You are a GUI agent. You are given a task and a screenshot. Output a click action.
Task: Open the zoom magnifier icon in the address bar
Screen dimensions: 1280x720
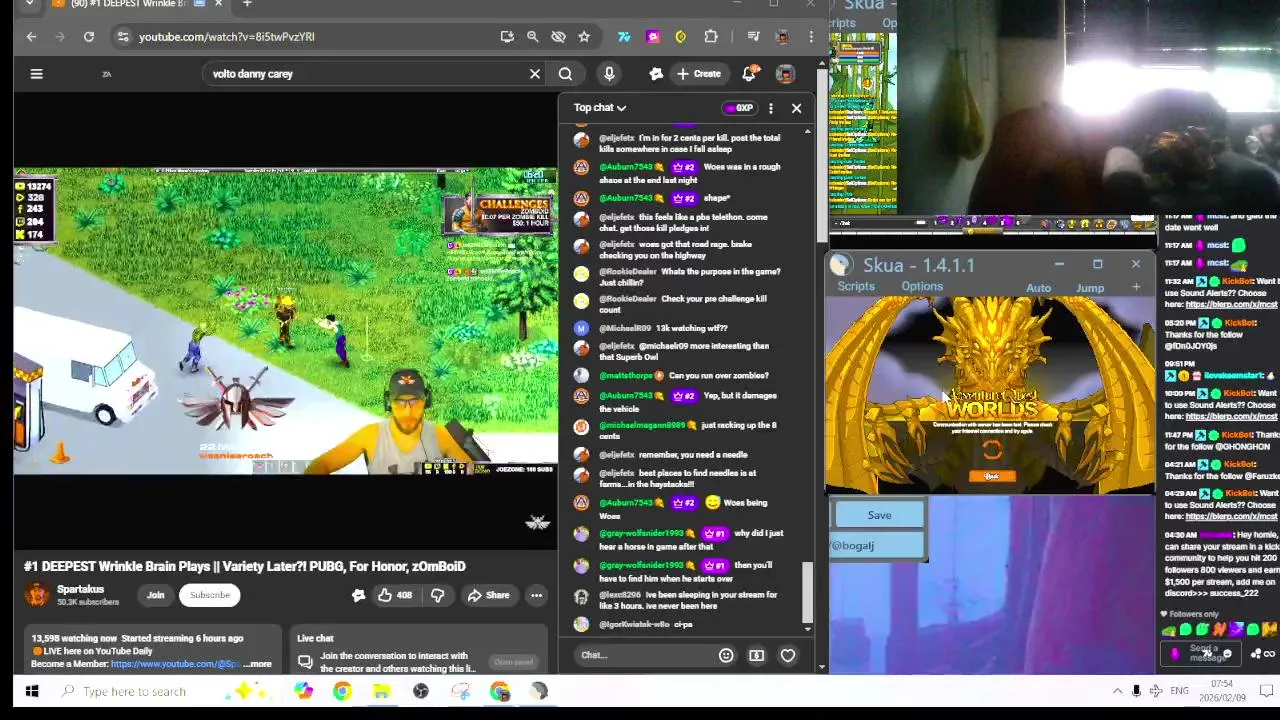[533, 37]
